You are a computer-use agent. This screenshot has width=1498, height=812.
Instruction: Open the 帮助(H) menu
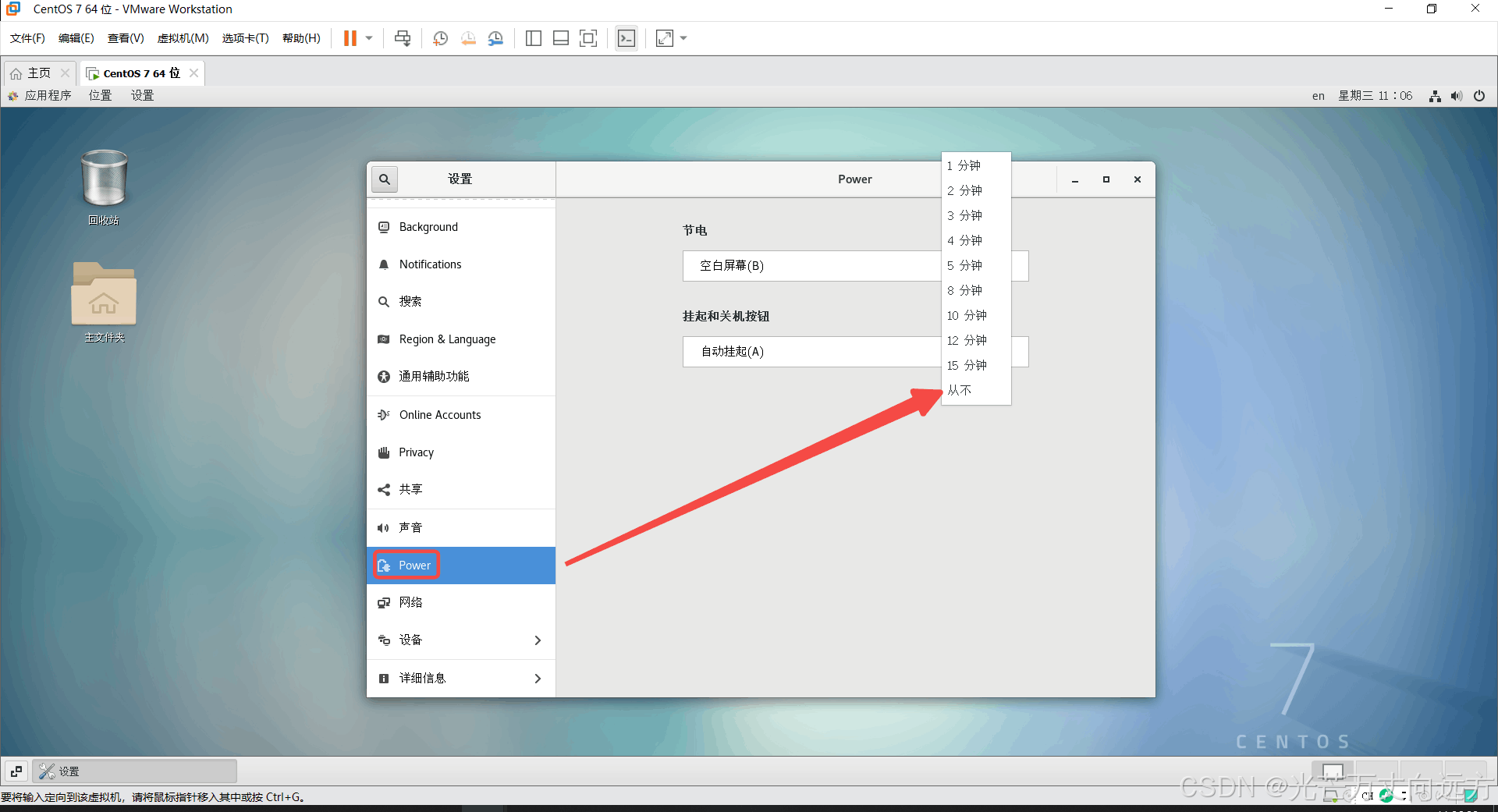(x=301, y=38)
